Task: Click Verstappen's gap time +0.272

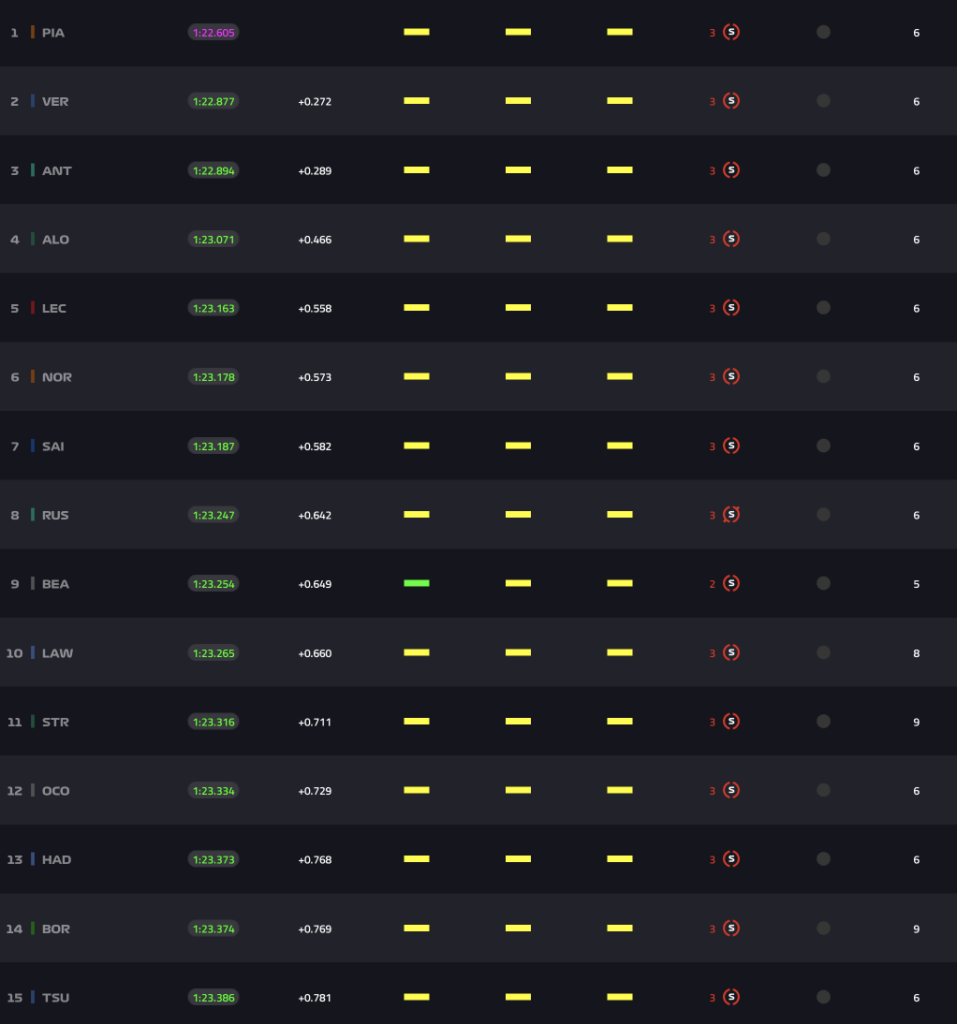Action: coord(316,100)
